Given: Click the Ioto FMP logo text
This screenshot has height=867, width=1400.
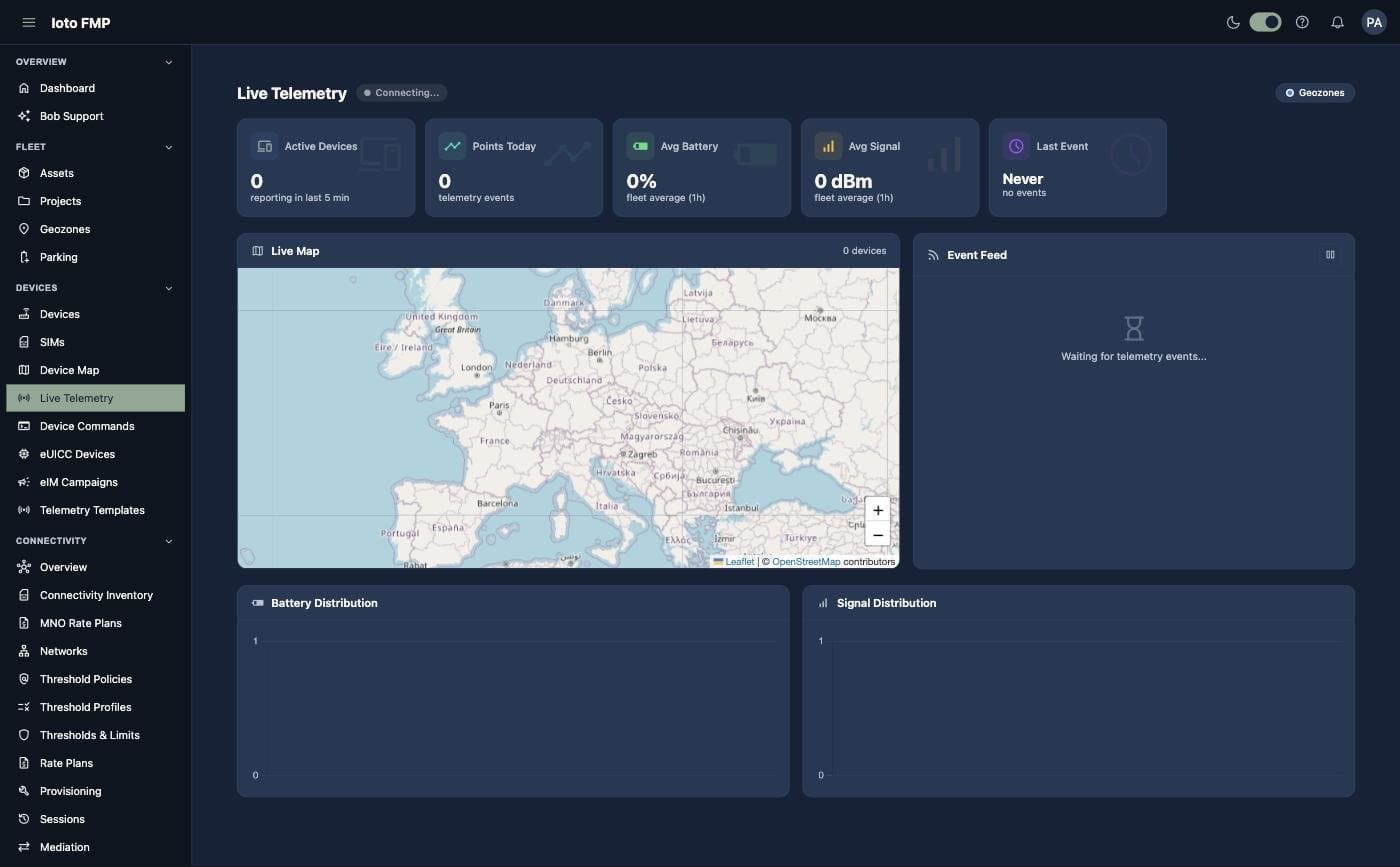Looking at the screenshot, I should pyautogui.click(x=81, y=22).
